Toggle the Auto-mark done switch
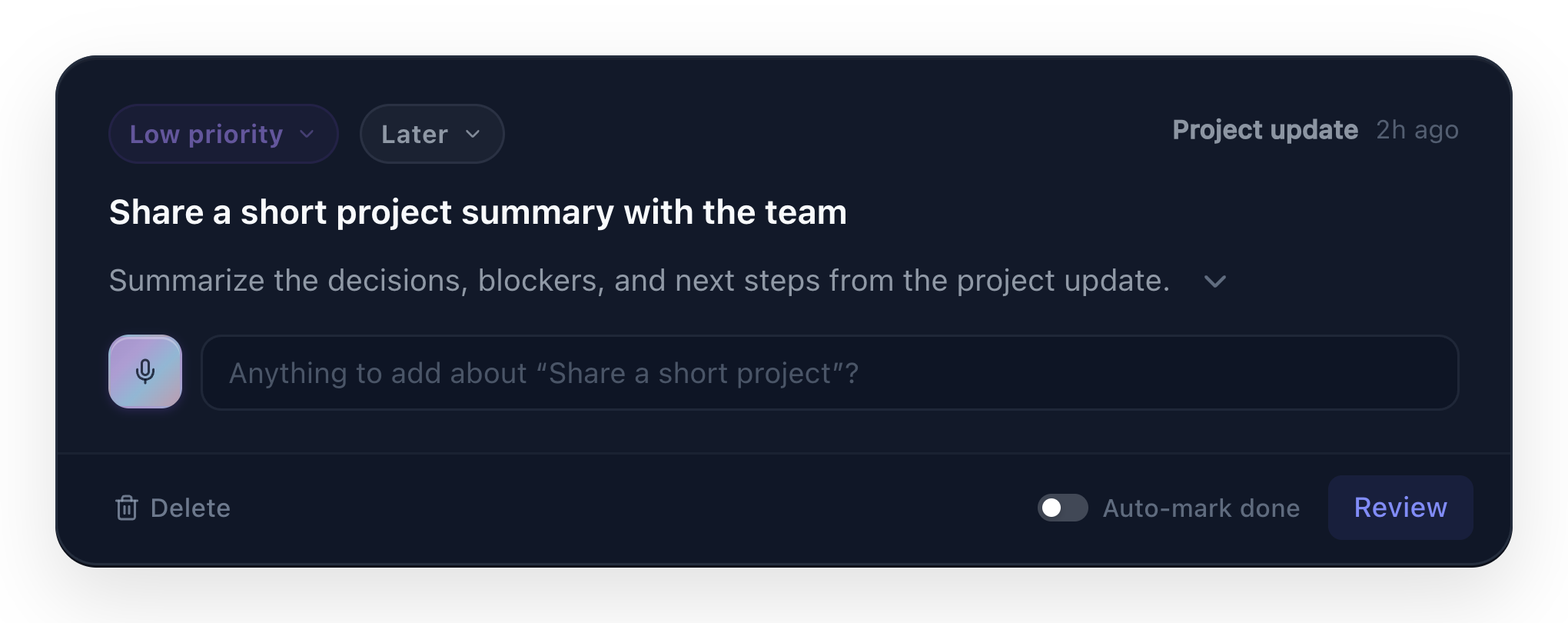Image resolution: width=1568 pixels, height=623 pixels. point(1062,508)
